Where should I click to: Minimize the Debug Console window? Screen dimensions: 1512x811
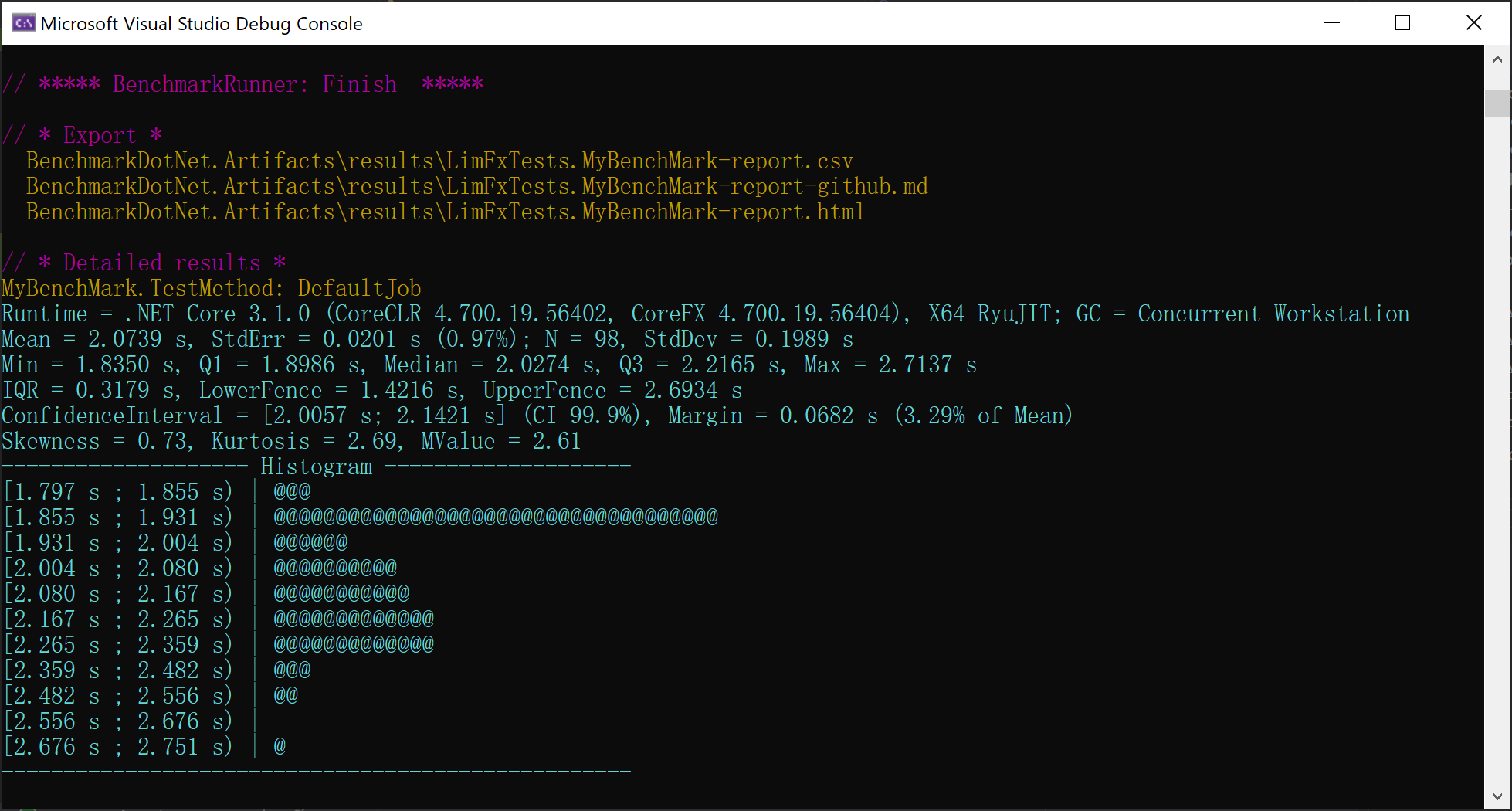pos(1332,23)
